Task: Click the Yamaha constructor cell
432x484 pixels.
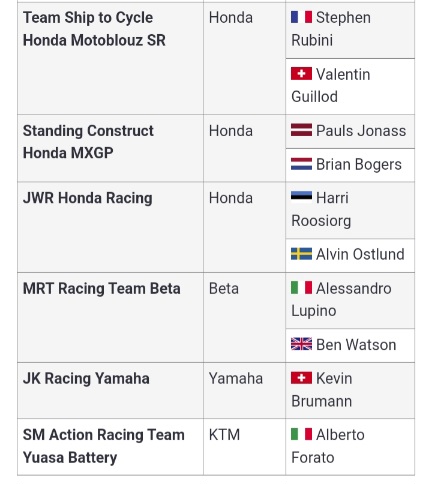Action: [244, 390]
